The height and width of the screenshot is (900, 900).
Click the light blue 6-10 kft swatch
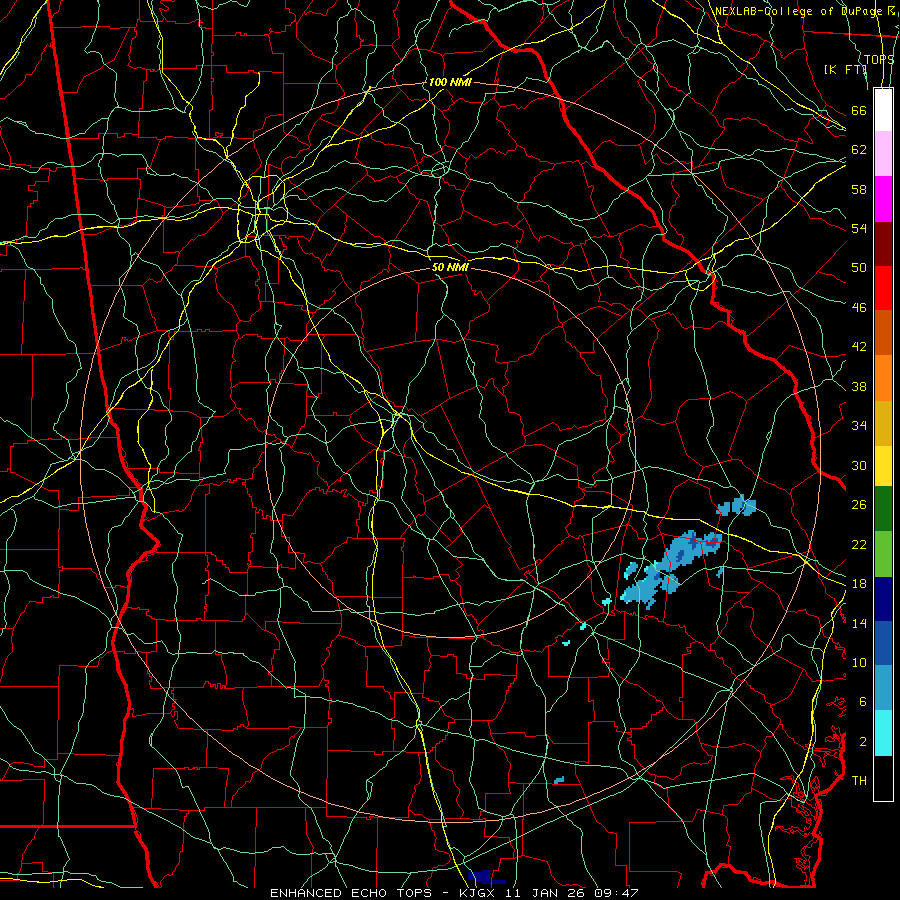(x=883, y=688)
